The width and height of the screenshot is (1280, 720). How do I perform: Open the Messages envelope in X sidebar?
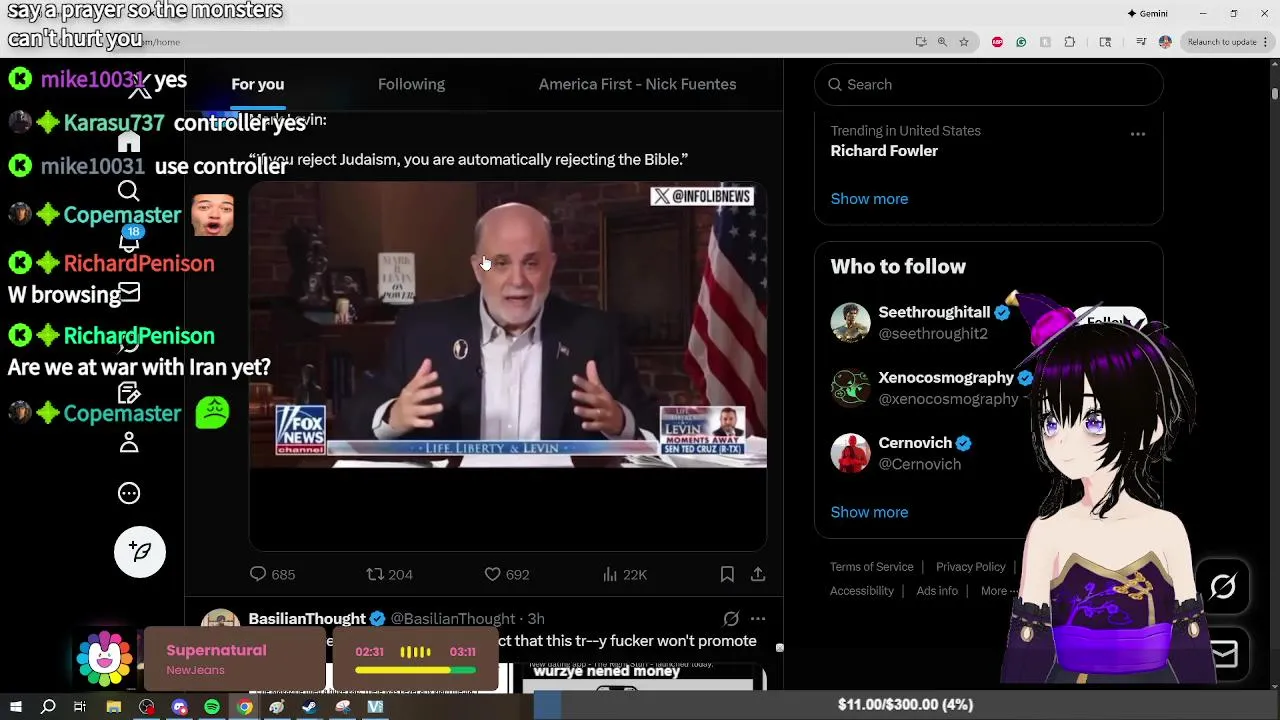click(129, 292)
